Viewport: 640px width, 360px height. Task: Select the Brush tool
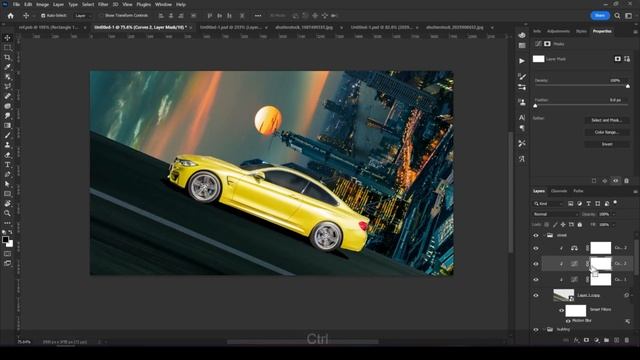click(7, 135)
